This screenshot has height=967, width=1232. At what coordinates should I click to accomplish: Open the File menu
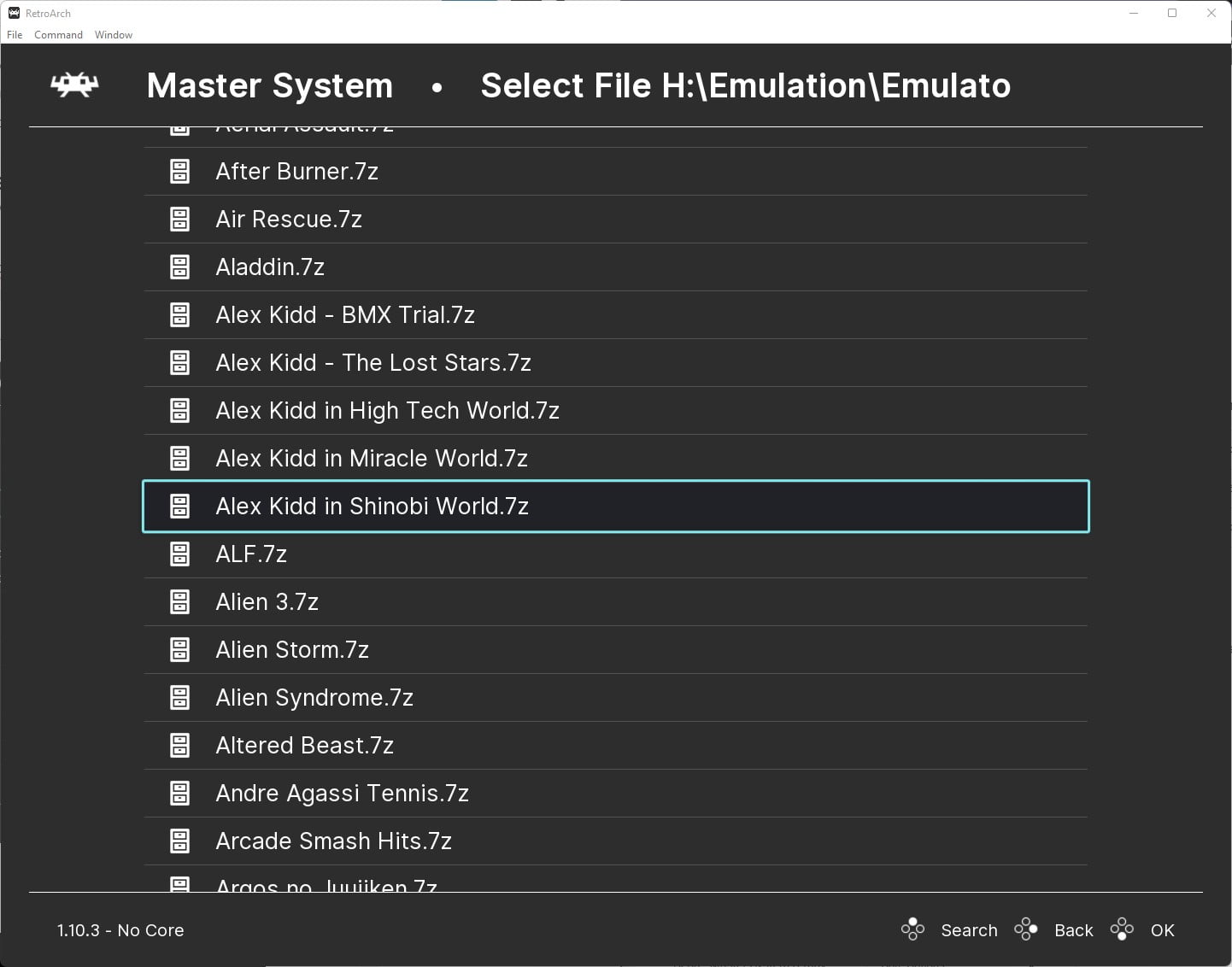tap(14, 34)
